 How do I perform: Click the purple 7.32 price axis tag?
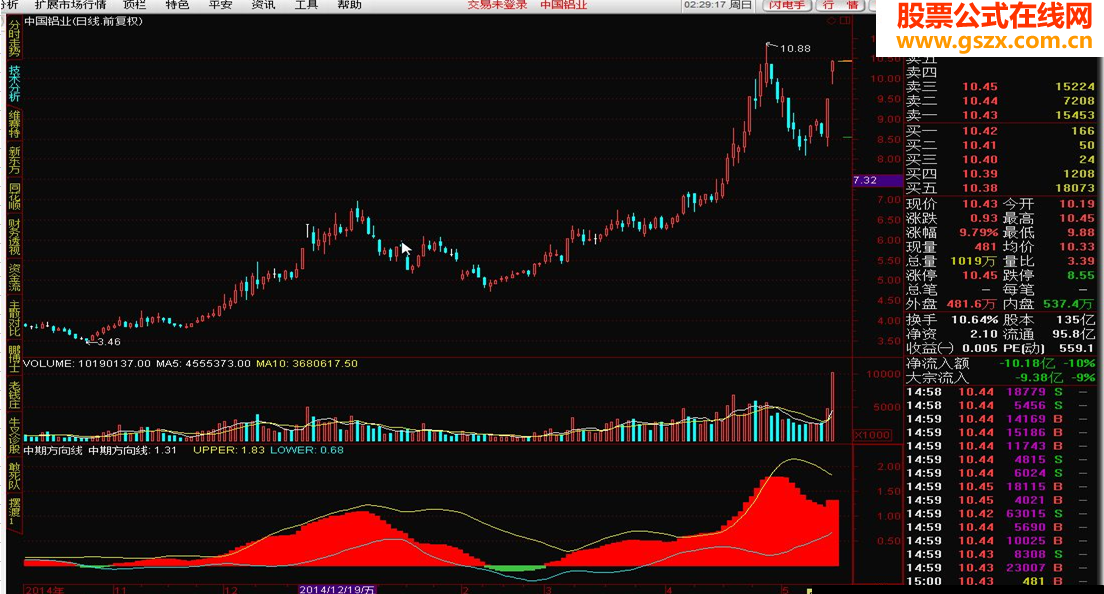coord(877,180)
